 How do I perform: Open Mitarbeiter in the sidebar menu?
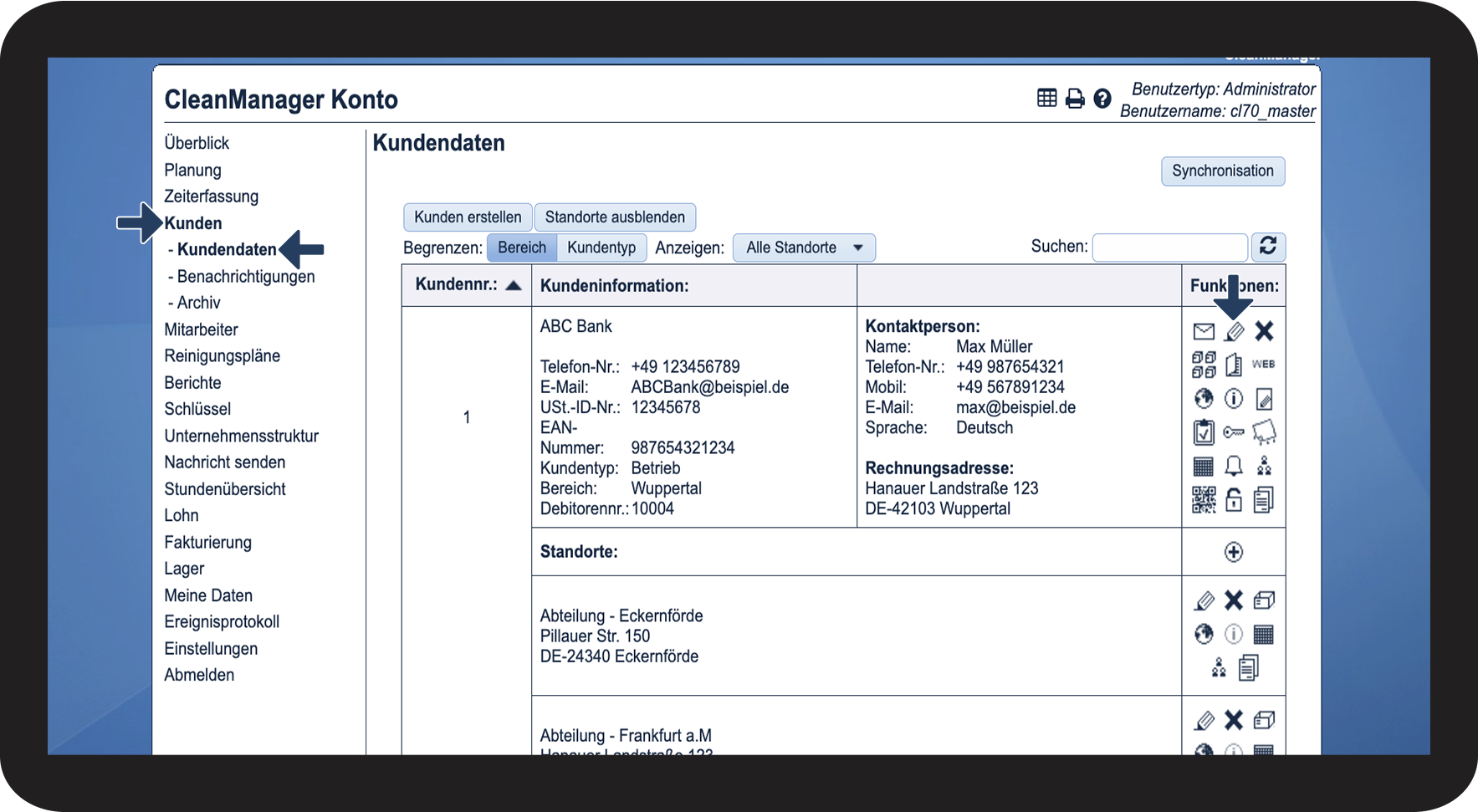[x=201, y=329]
